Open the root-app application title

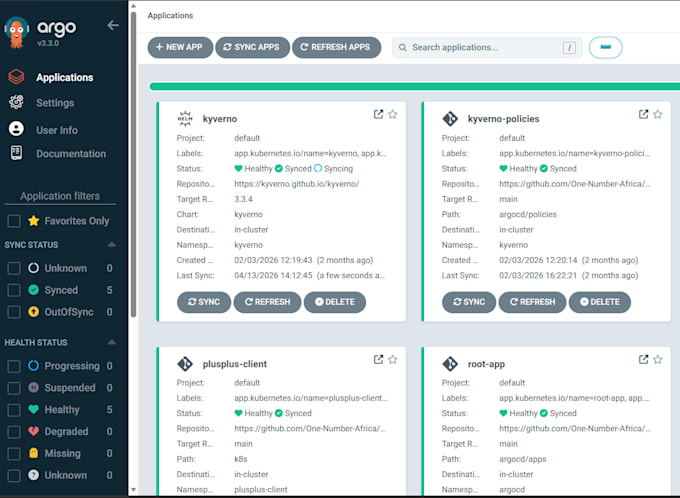point(486,364)
